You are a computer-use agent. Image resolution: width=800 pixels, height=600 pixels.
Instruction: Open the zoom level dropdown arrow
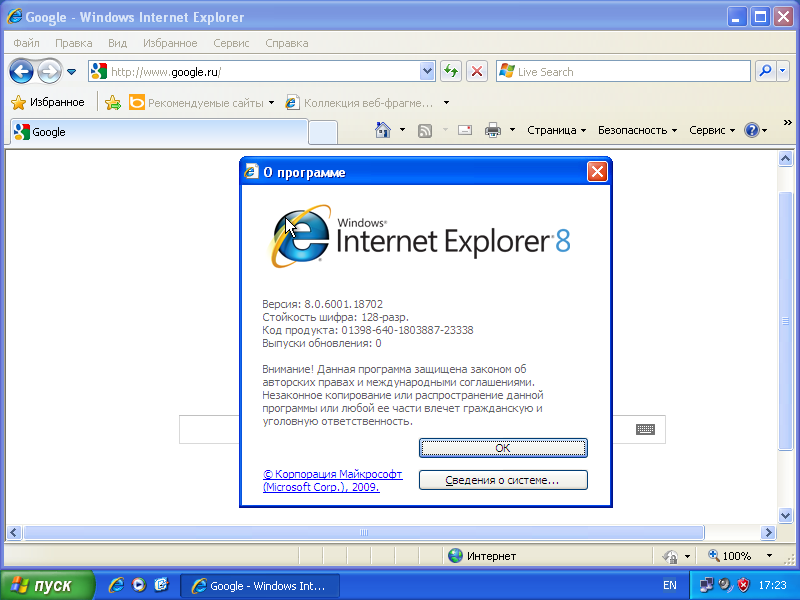pyautogui.click(x=769, y=556)
